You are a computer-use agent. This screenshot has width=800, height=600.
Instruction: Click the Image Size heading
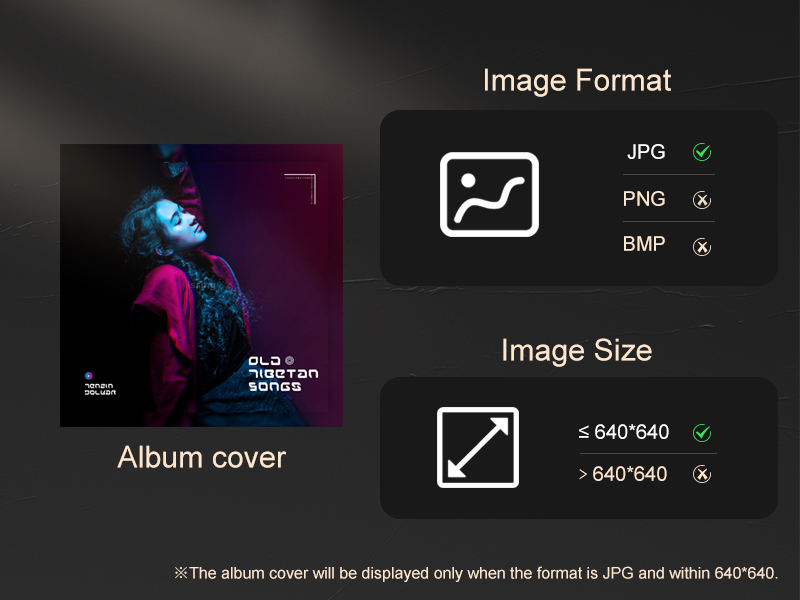(577, 351)
